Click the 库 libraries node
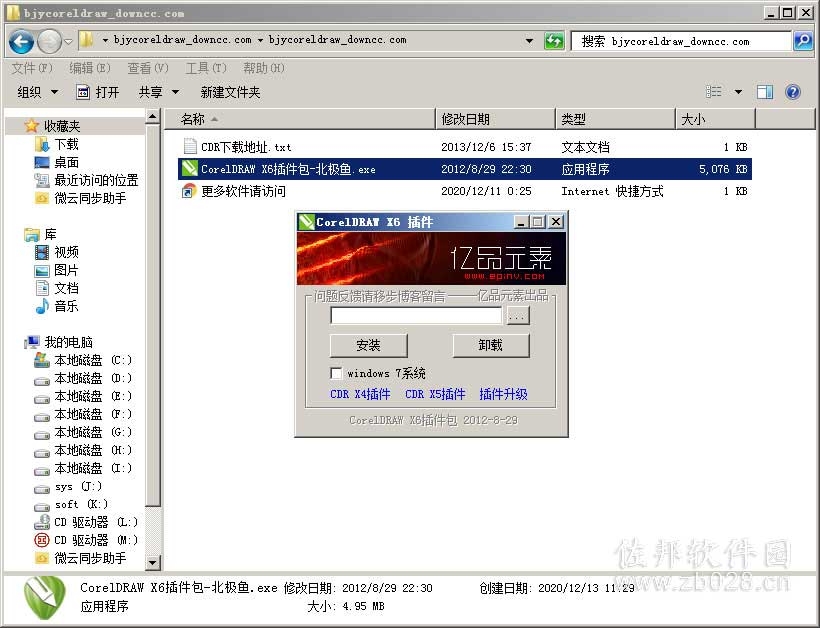The height and width of the screenshot is (628, 820). (41, 234)
